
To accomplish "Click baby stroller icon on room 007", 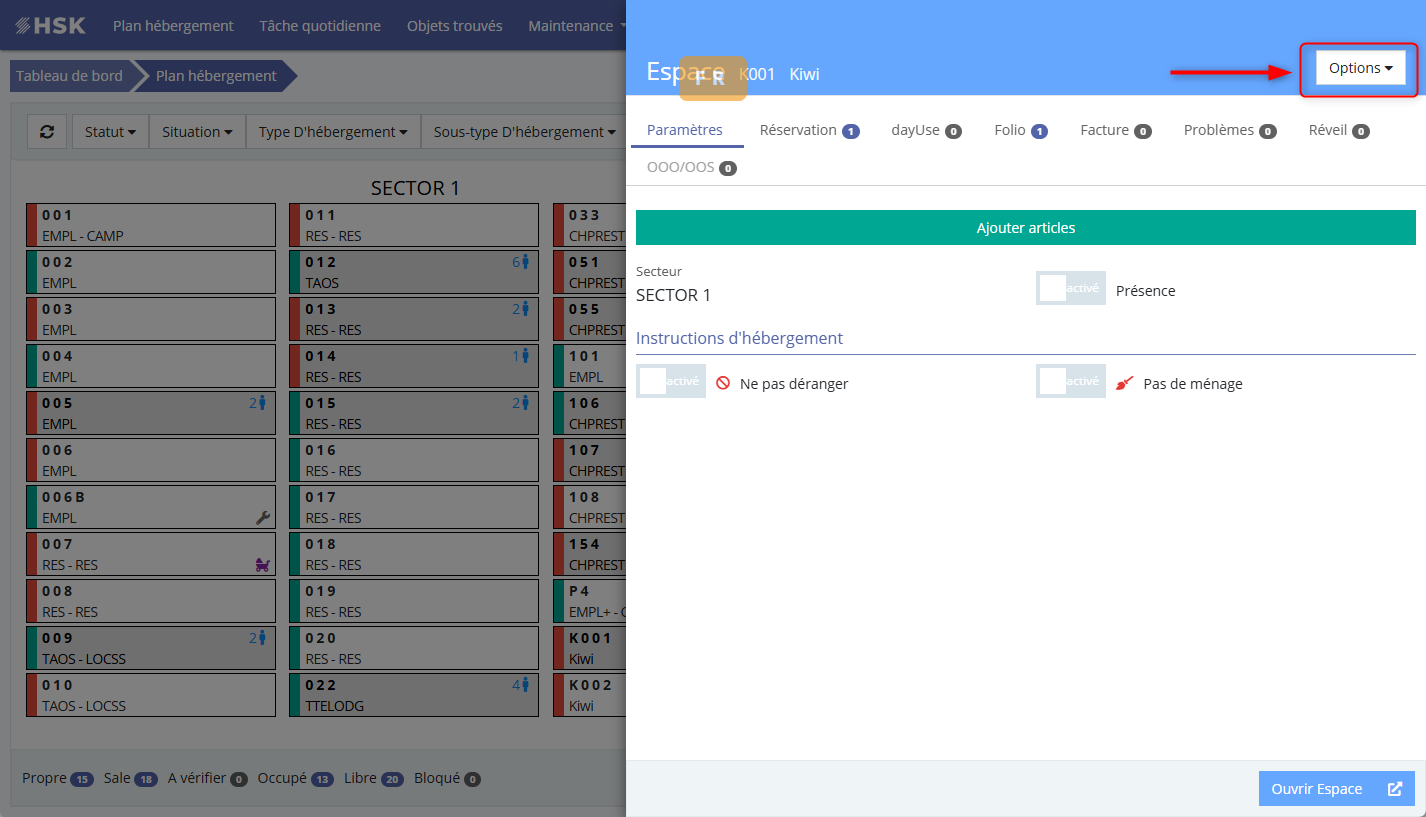I will 263,565.
